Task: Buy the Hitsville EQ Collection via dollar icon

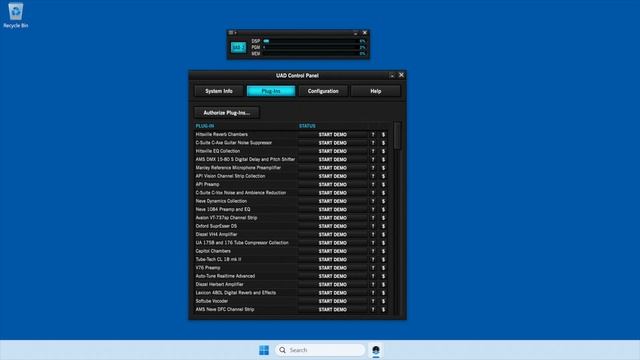Action: pyautogui.click(x=383, y=151)
